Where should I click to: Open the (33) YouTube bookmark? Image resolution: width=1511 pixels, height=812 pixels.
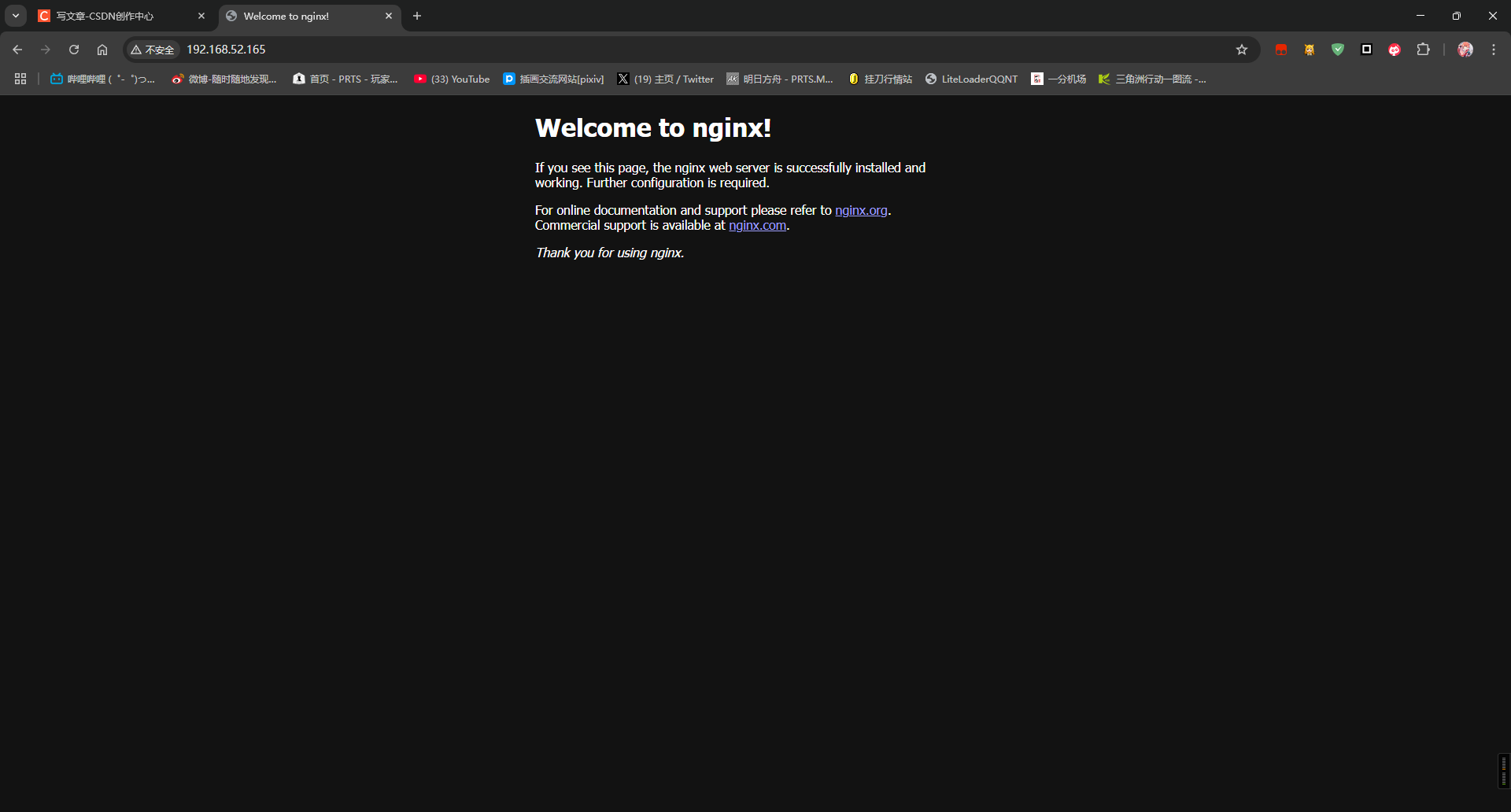pyautogui.click(x=452, y=79)
